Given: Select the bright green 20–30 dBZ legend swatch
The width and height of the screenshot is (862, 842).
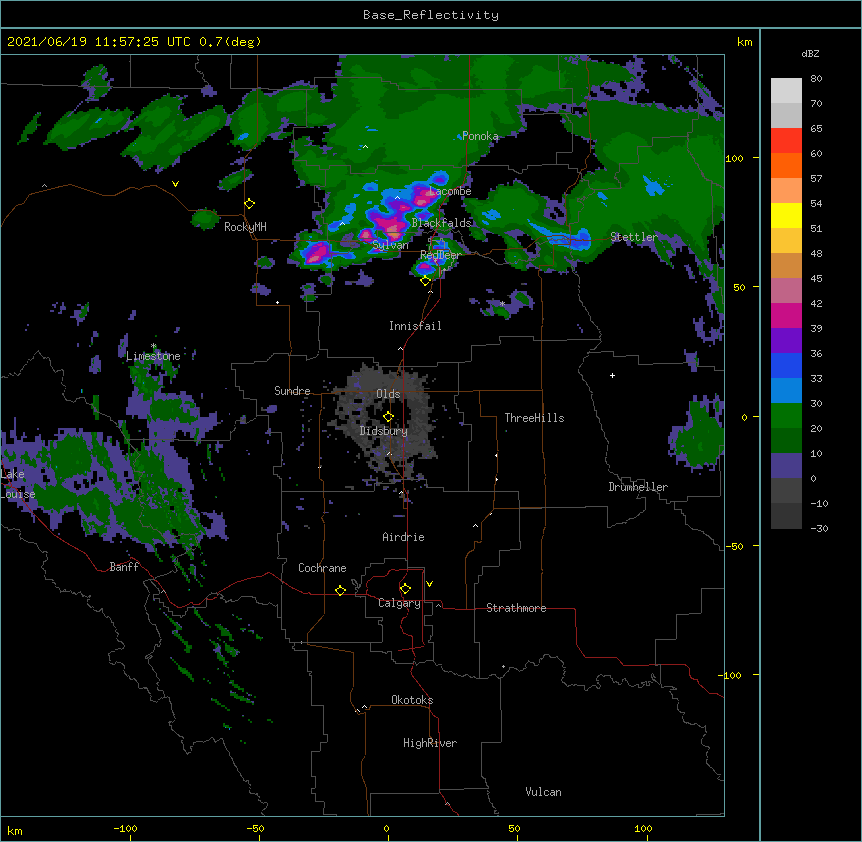Looking at the screenshot, I should point(786,416).
